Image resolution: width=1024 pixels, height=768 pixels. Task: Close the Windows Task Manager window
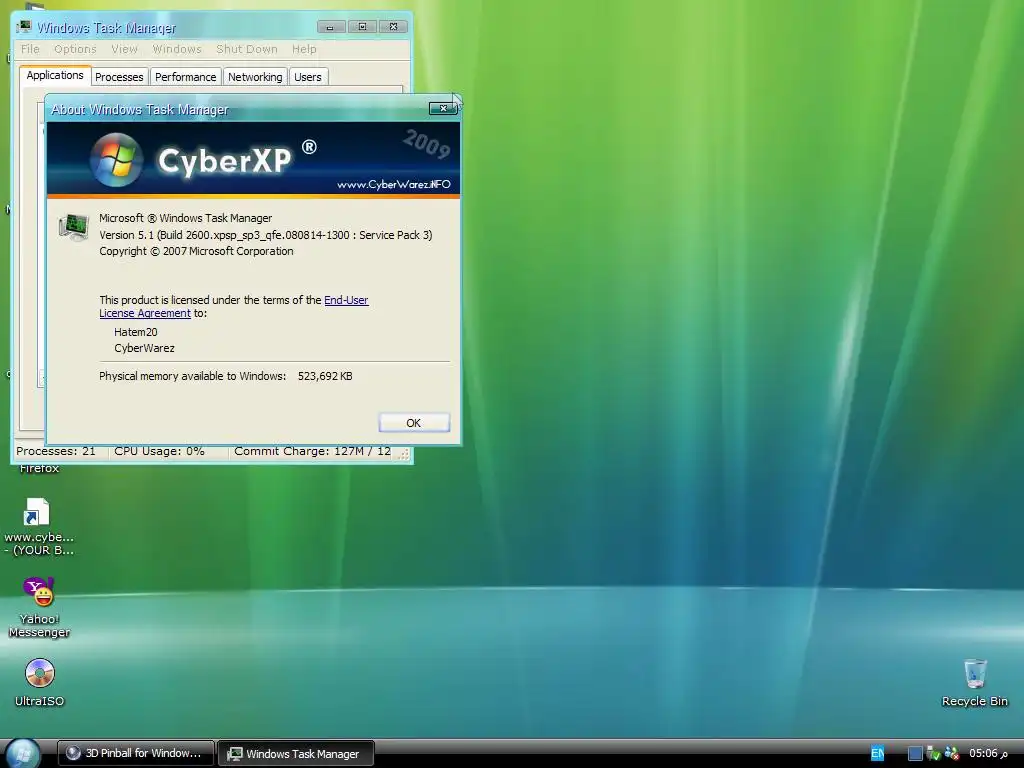pos(393,27)
